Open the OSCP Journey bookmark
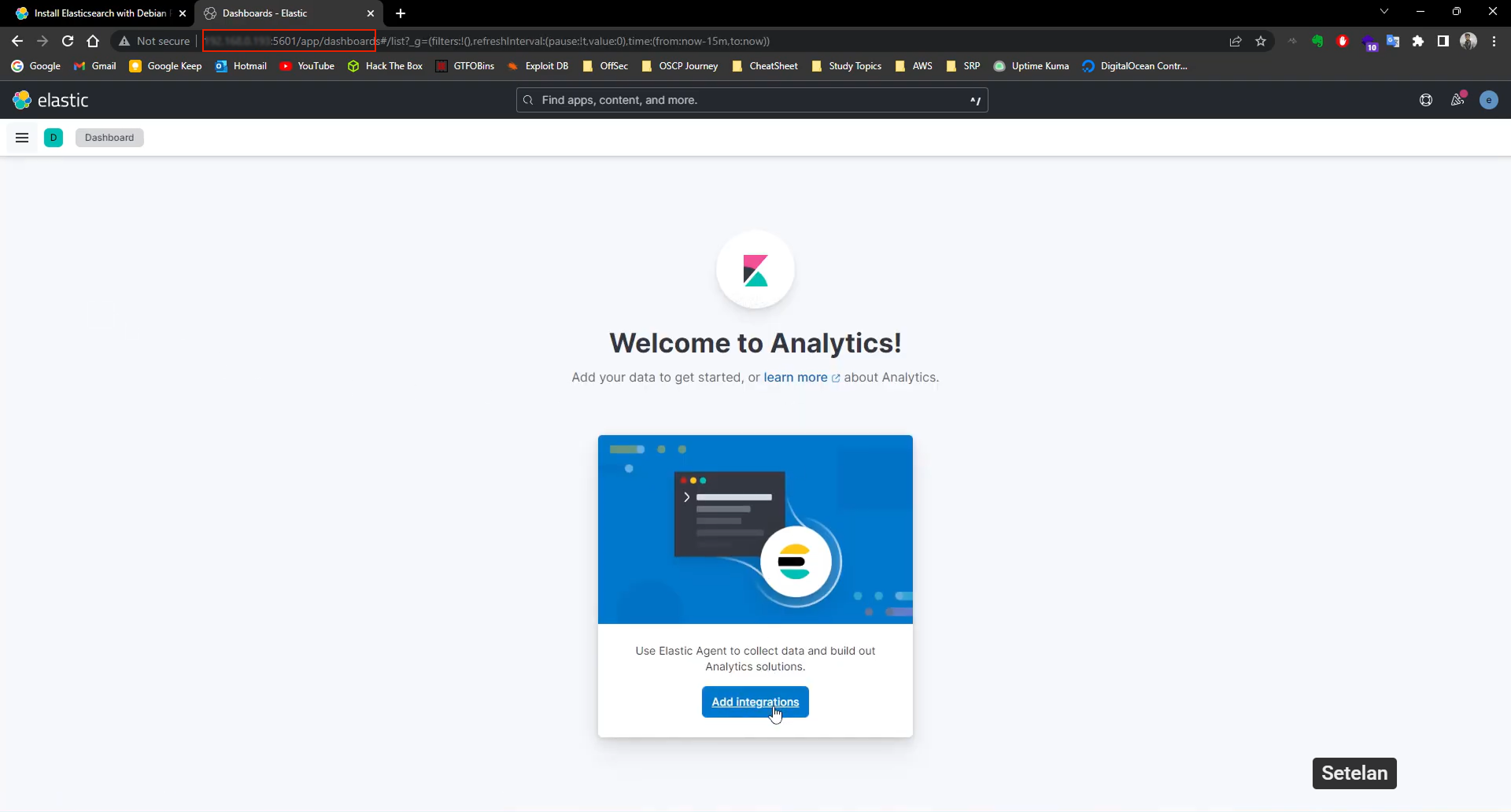Viewport: 1511px width, 812px height. [x=689, y=66]
